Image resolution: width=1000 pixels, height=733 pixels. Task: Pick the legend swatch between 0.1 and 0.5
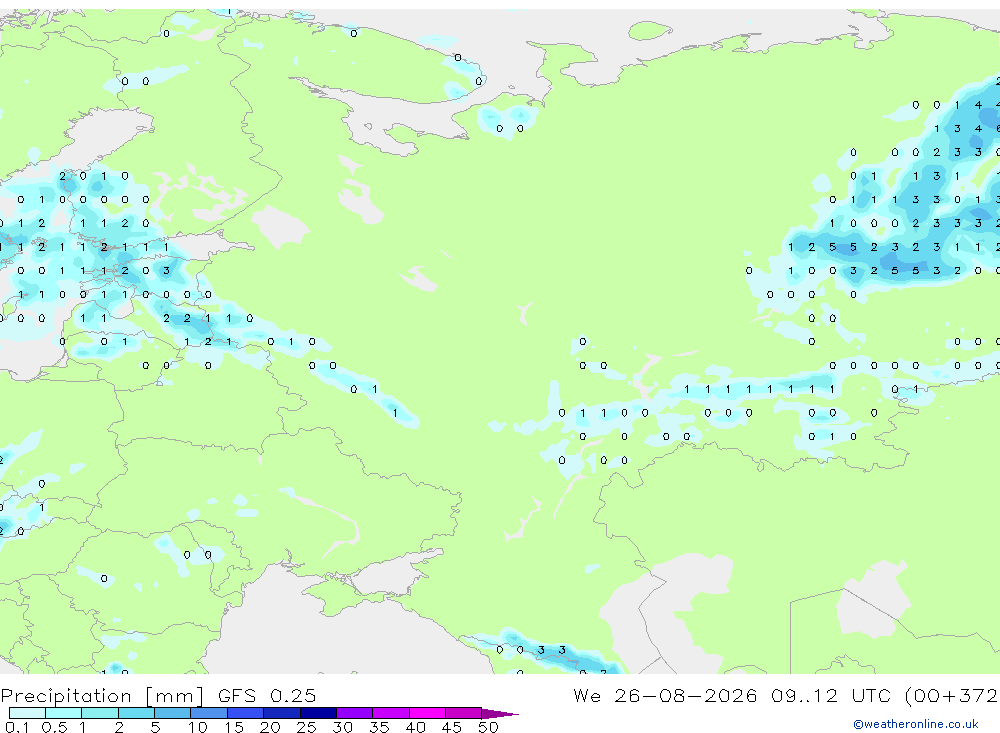click(27, 713)
